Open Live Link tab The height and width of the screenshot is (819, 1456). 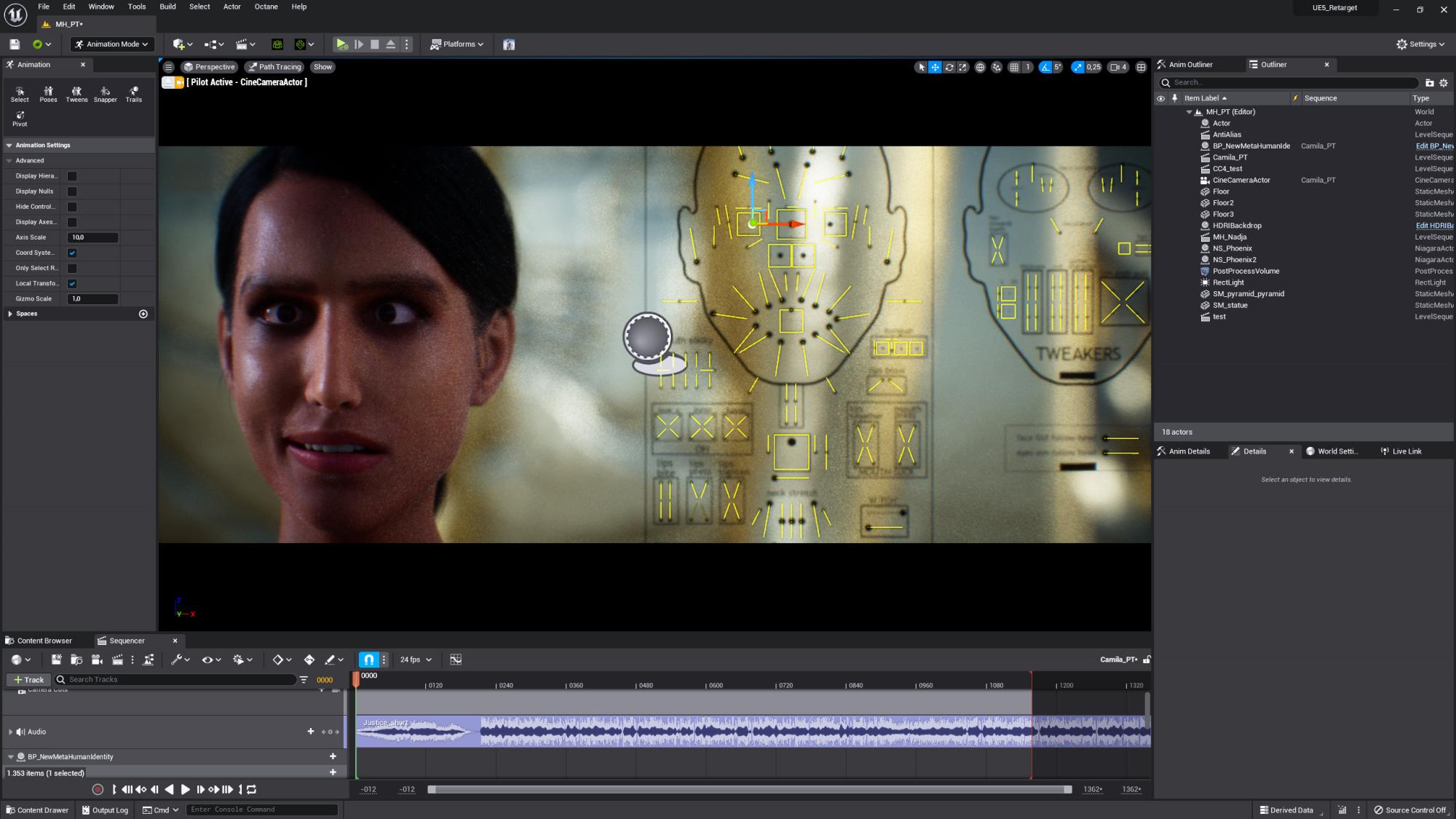tap(1401, 451)
